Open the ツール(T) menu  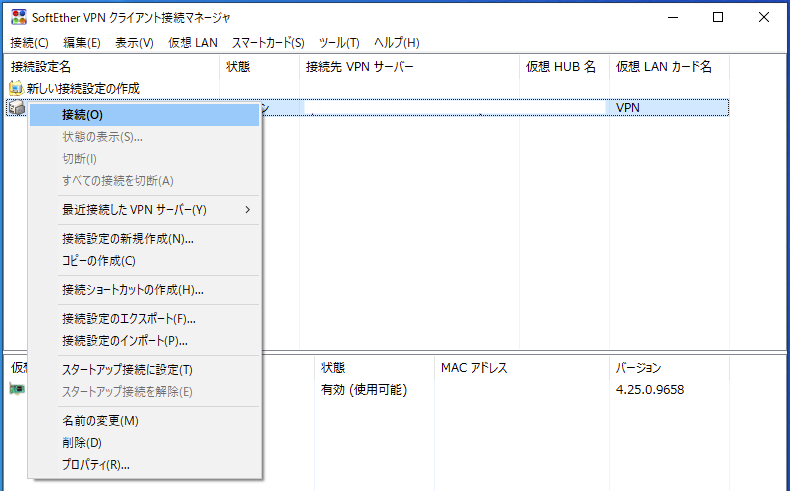coord(339,43)
